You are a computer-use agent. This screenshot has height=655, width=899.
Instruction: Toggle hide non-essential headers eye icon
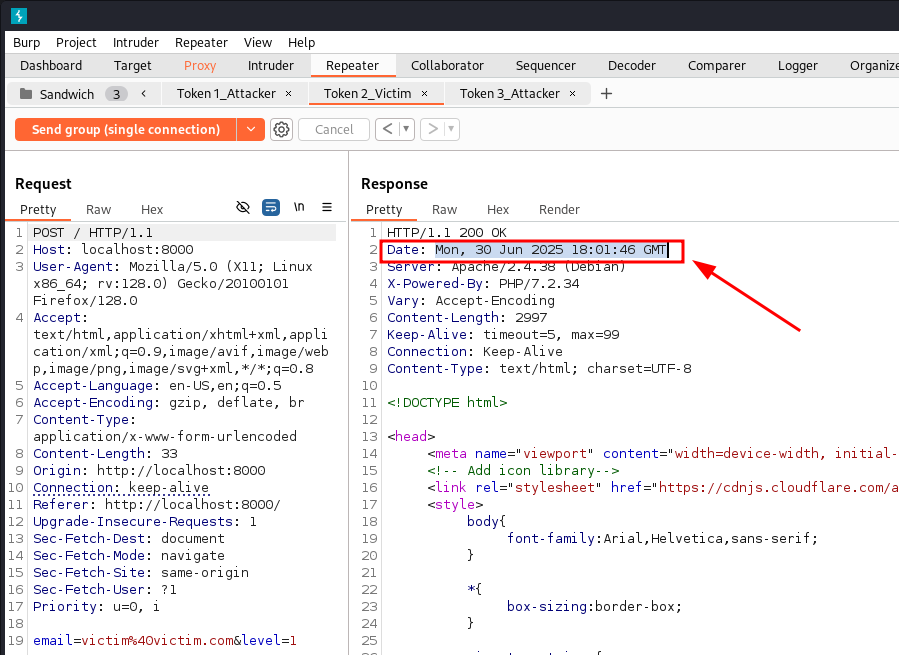pyautogui.click(x=243, y=207)
